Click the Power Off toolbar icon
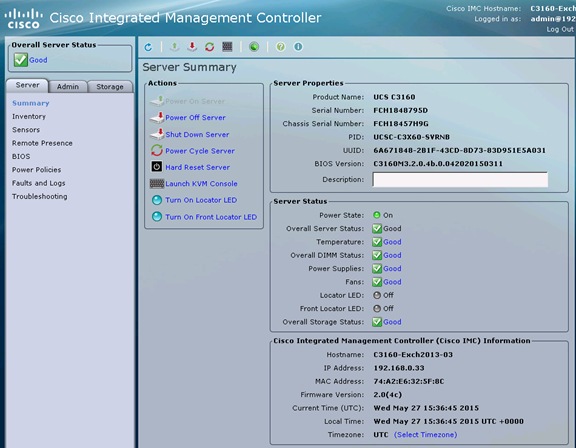576x448 pixels. [192, 47]
